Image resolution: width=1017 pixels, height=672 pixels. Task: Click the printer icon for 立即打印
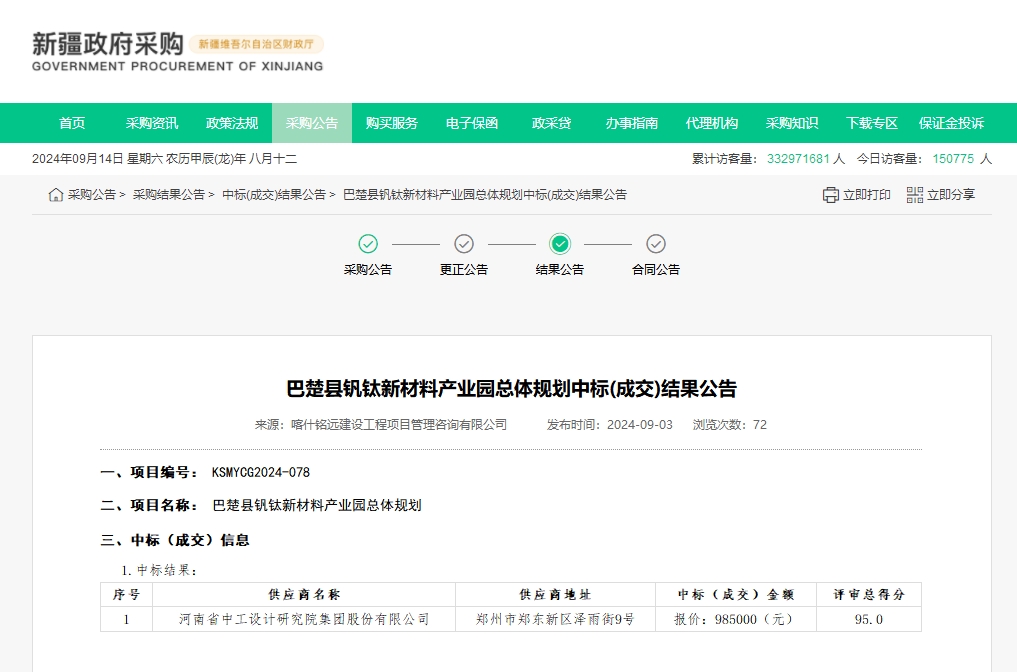coord(830,195)
